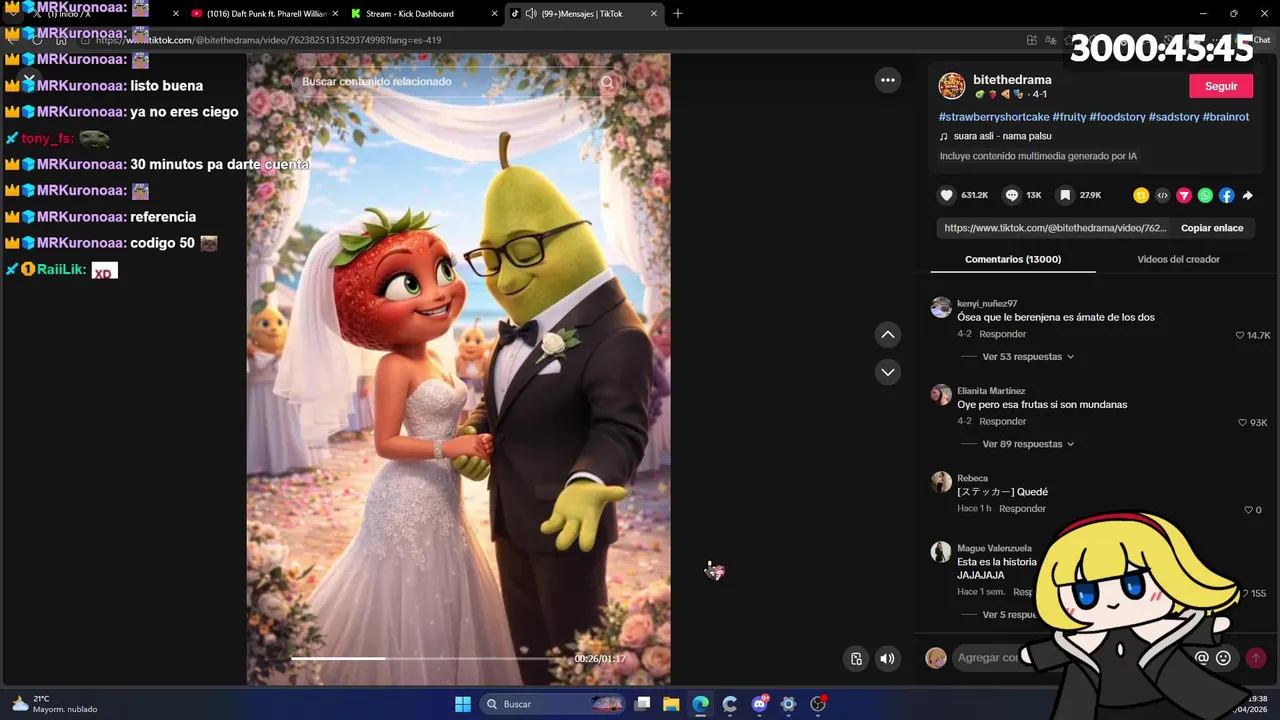Click the Agregar comentario input field
Viewport: 1280px width, 720px height.
[x=1070, y=657]
